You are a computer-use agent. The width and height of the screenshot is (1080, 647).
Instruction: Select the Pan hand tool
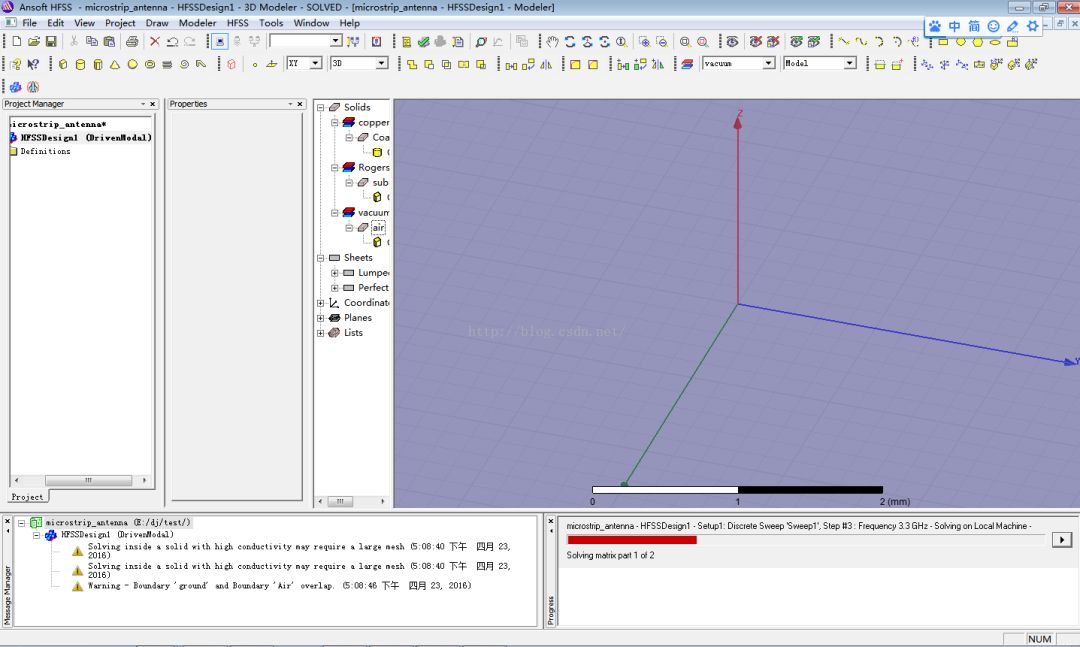tap(552, 41)
